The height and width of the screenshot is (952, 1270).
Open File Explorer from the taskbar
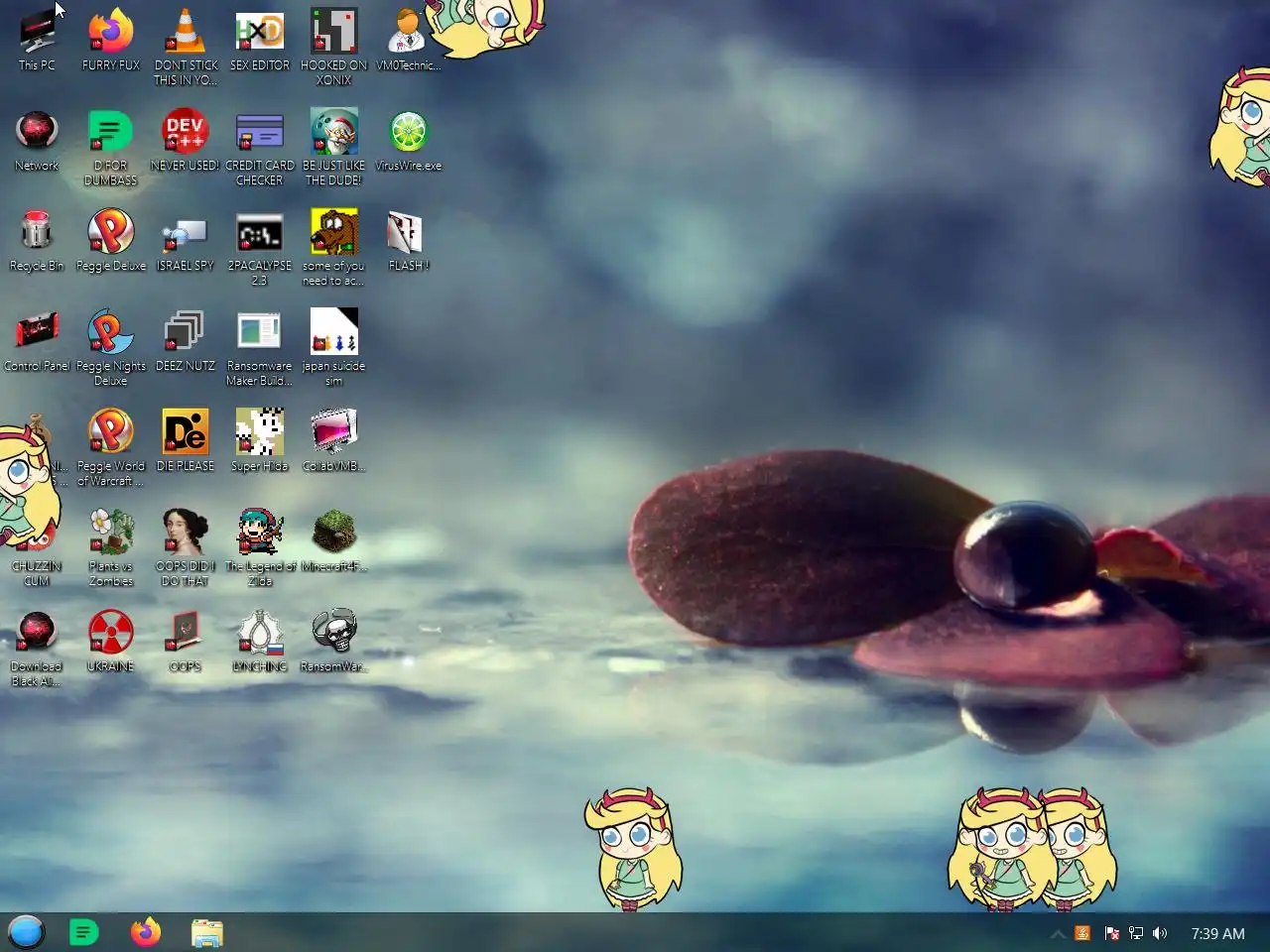(207, 933)
